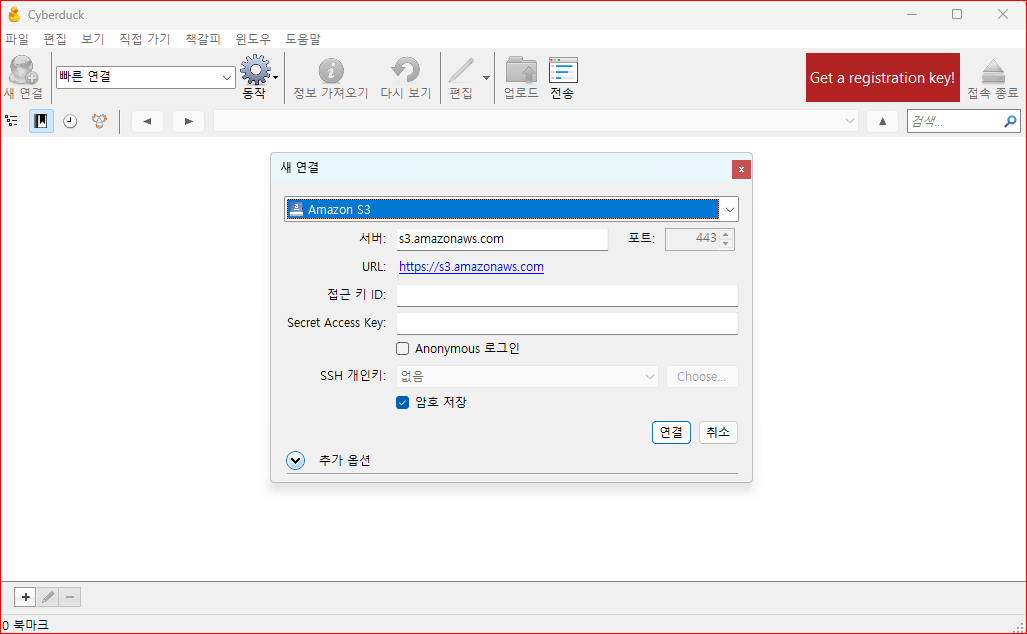Image resolution: width=1027 pixels, height=634 pixels.
Task: Click the 취소 button
Action: (719, 432)
